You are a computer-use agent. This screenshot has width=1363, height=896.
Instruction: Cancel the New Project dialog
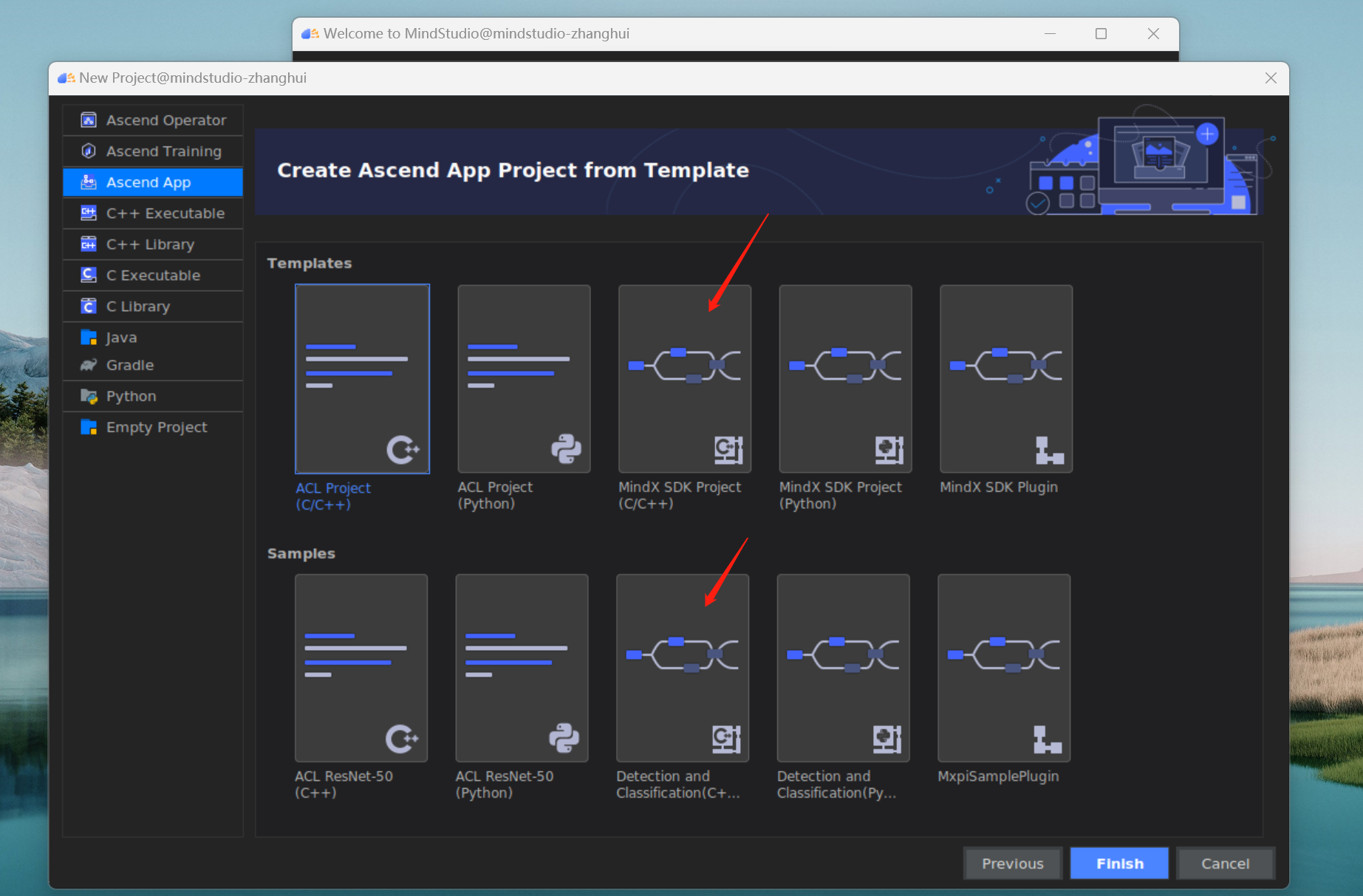click(1225, 863)
